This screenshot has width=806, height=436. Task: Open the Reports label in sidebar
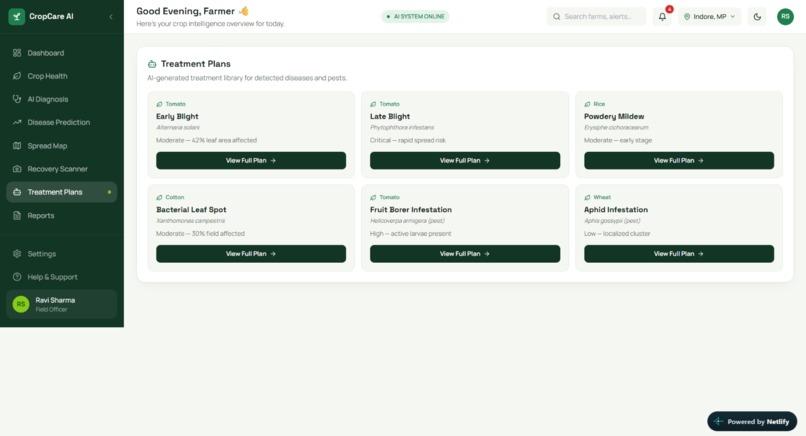[x=41, y=215]
